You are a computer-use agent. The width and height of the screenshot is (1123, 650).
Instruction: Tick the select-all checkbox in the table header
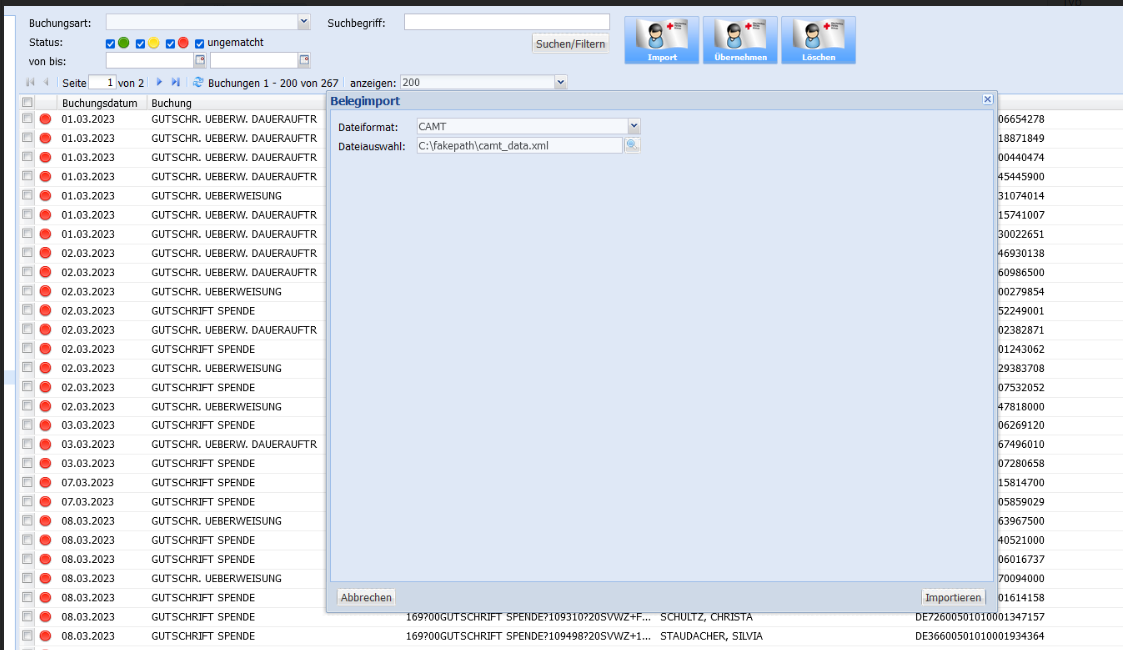pos(28,103)
